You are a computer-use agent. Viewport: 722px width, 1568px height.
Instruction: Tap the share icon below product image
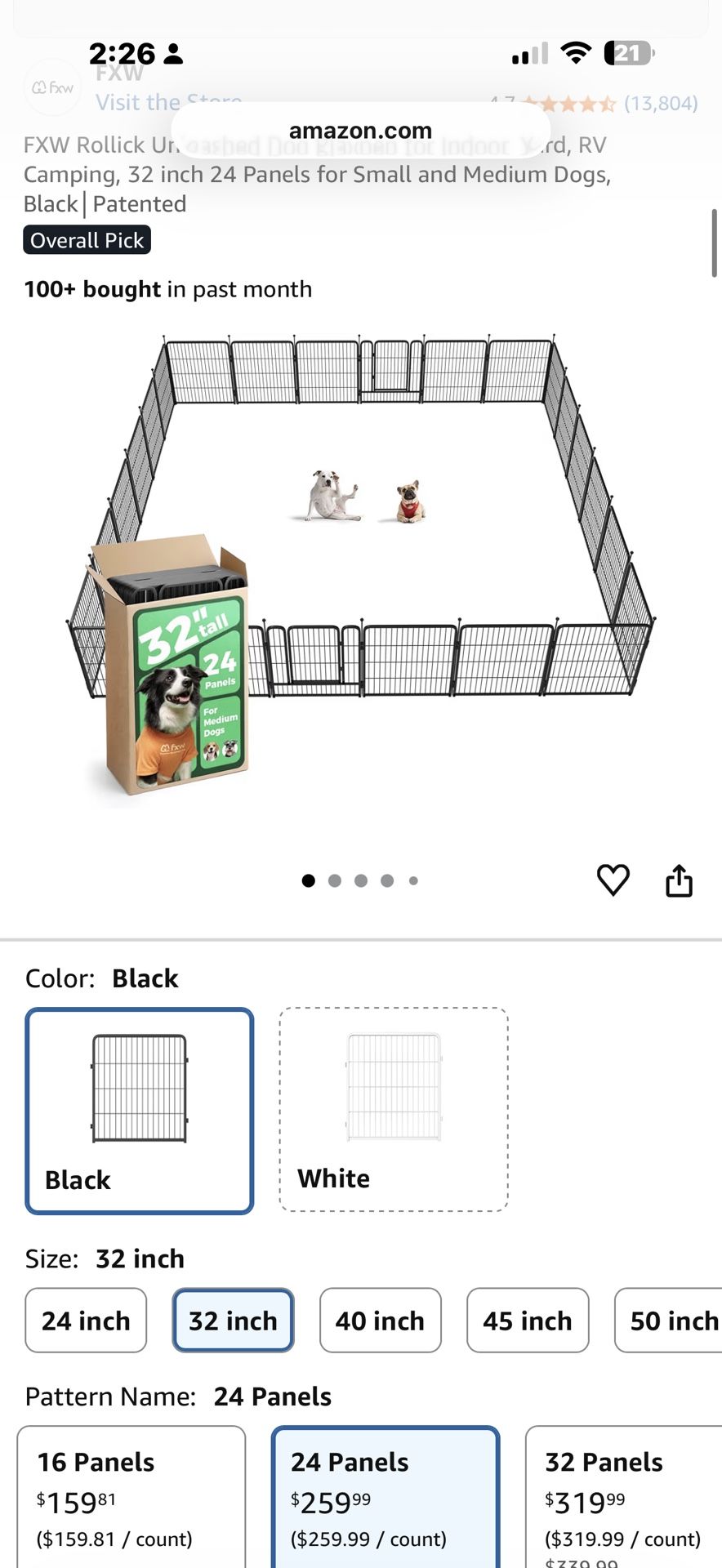coord(679,880)
